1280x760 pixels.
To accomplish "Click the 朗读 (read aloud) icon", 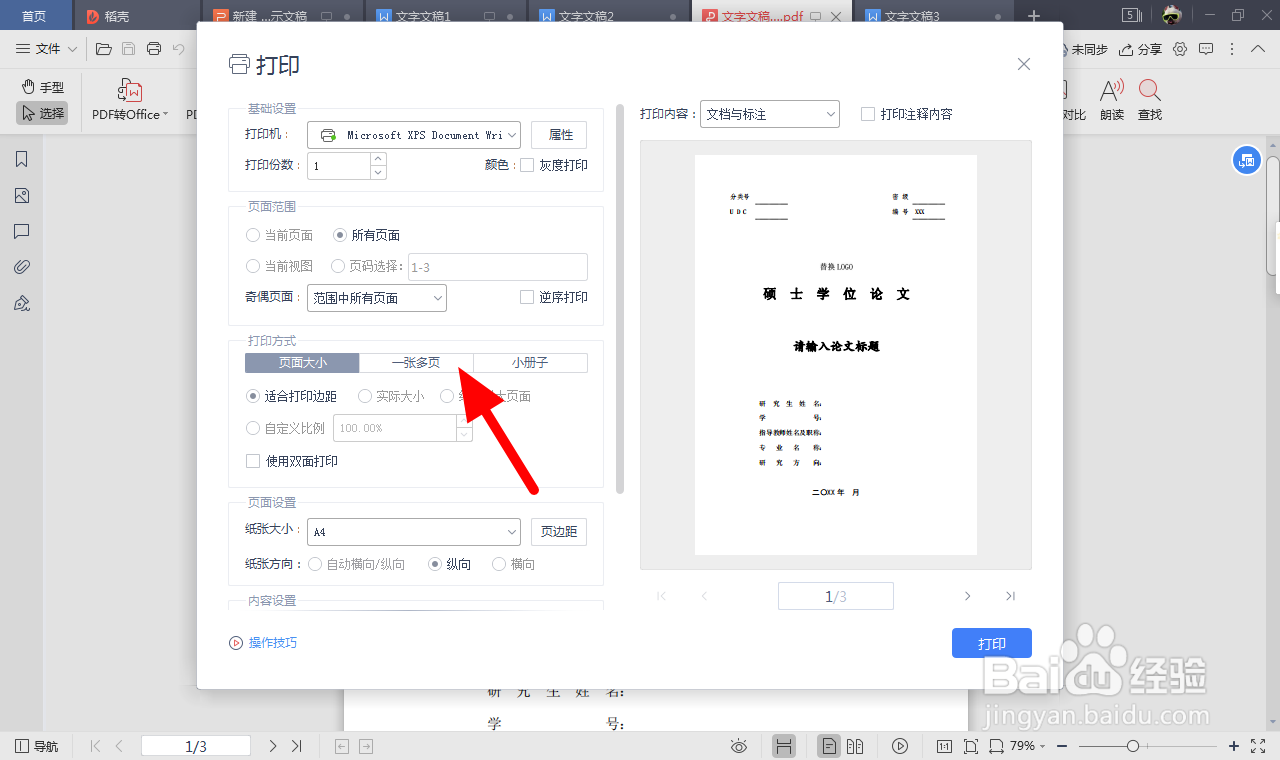I will 1112,99.
